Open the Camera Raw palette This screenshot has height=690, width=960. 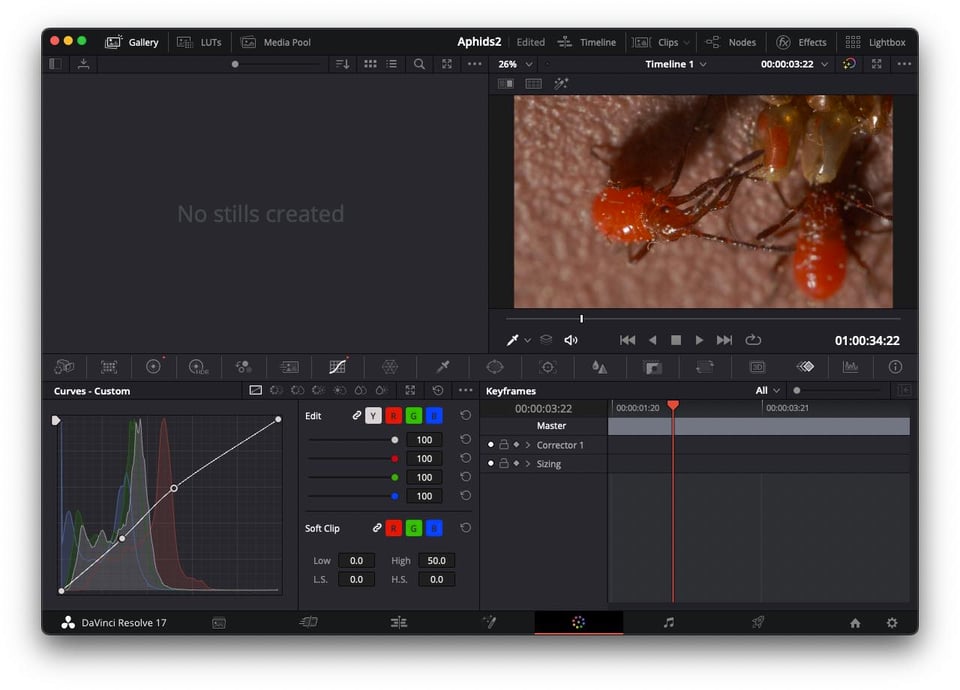64,367
